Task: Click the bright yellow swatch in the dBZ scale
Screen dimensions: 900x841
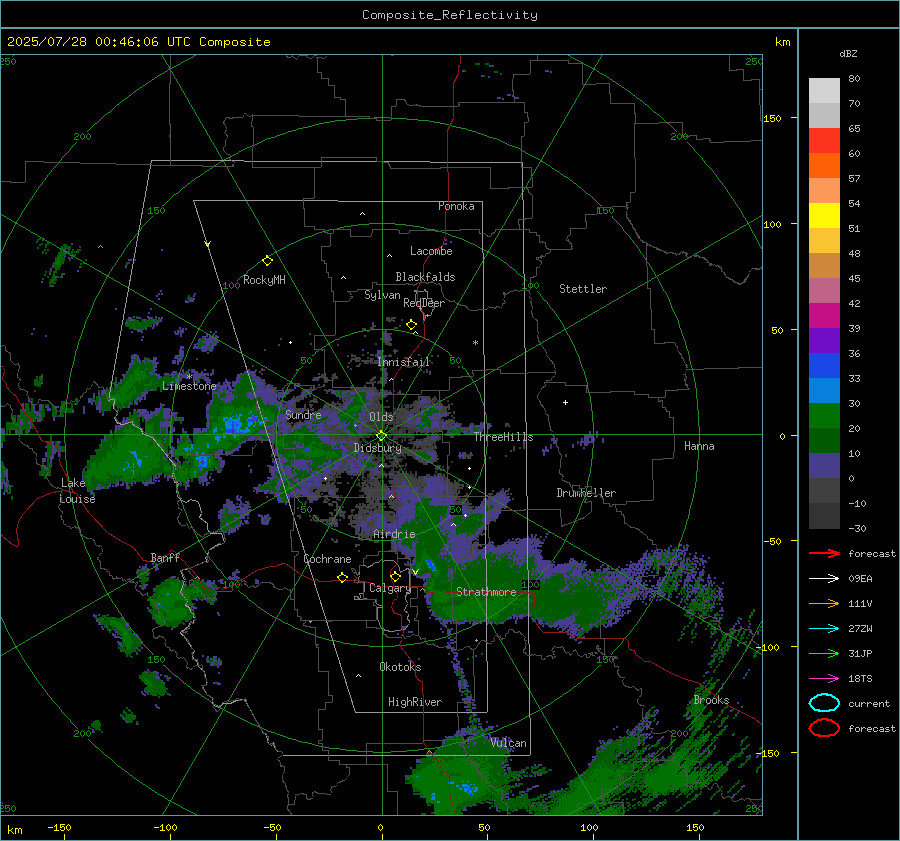Action: 824,216
